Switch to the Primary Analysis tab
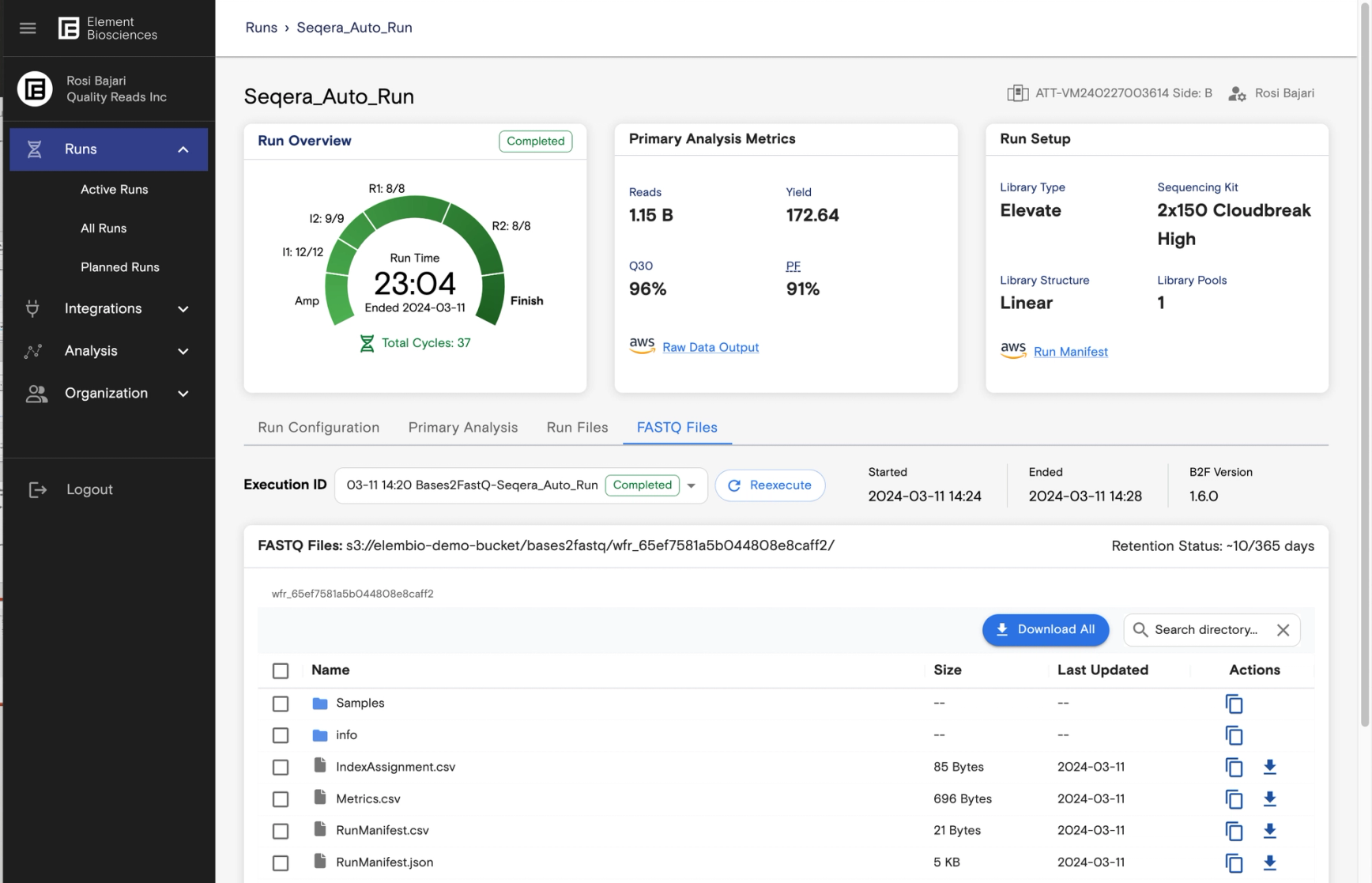This screenshot has width=1372, height=883. coord(462,428)
